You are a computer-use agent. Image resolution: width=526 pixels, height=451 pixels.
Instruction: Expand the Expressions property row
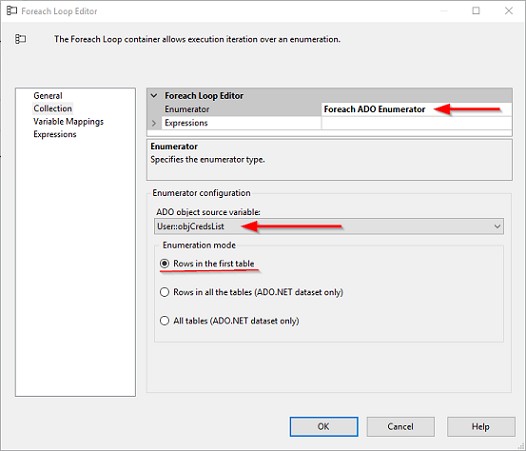tap(154, 123)
